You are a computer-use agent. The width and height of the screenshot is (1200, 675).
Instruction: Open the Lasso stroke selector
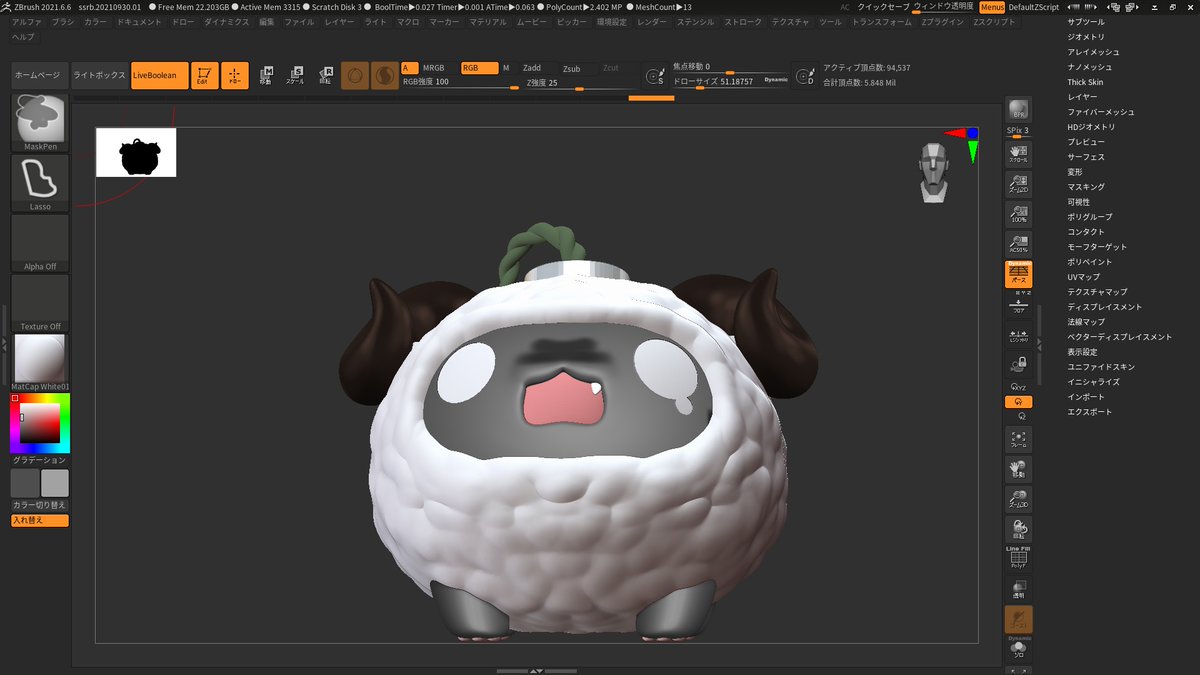coord(40,183)
